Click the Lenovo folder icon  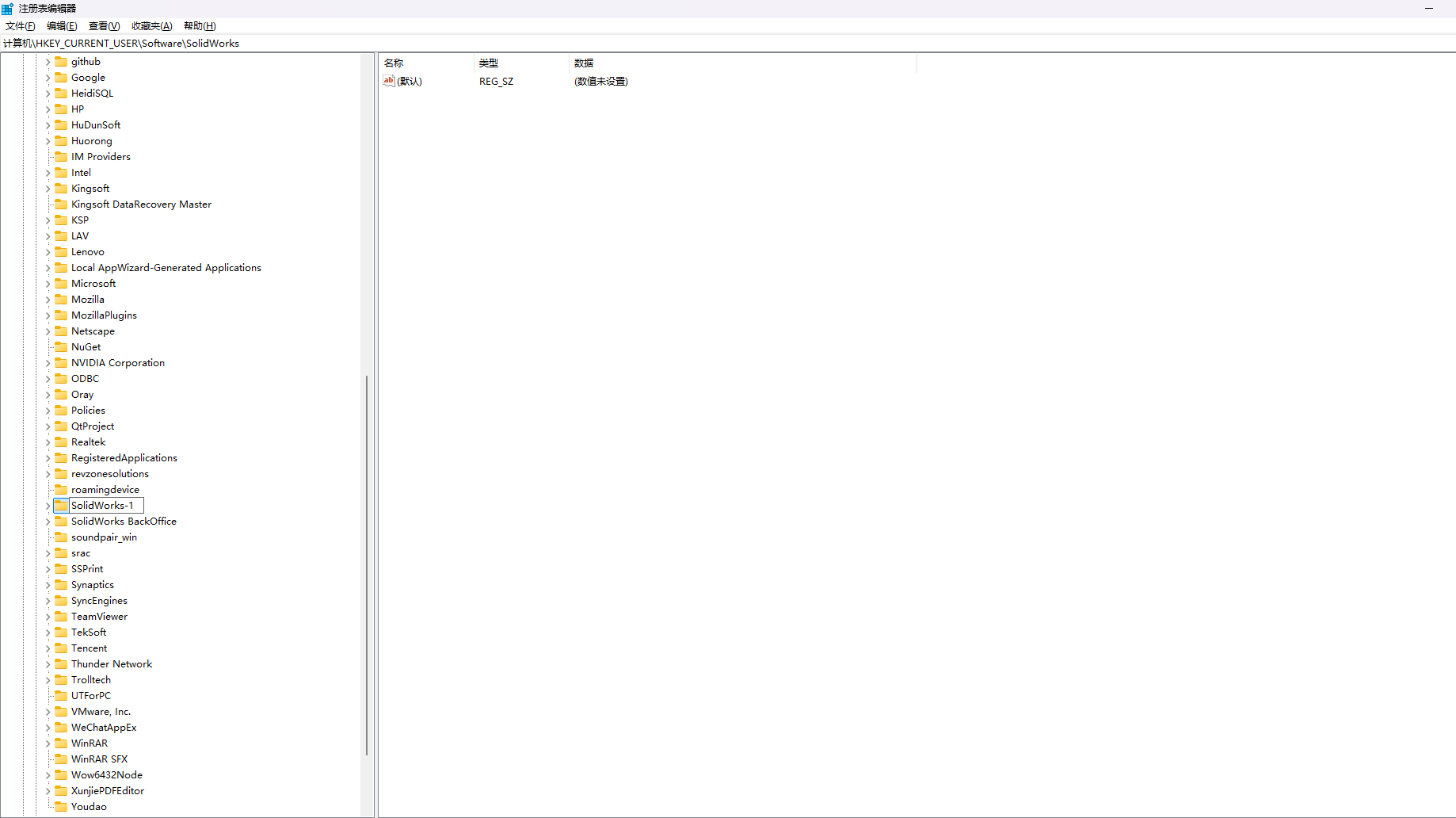point(61,251)
